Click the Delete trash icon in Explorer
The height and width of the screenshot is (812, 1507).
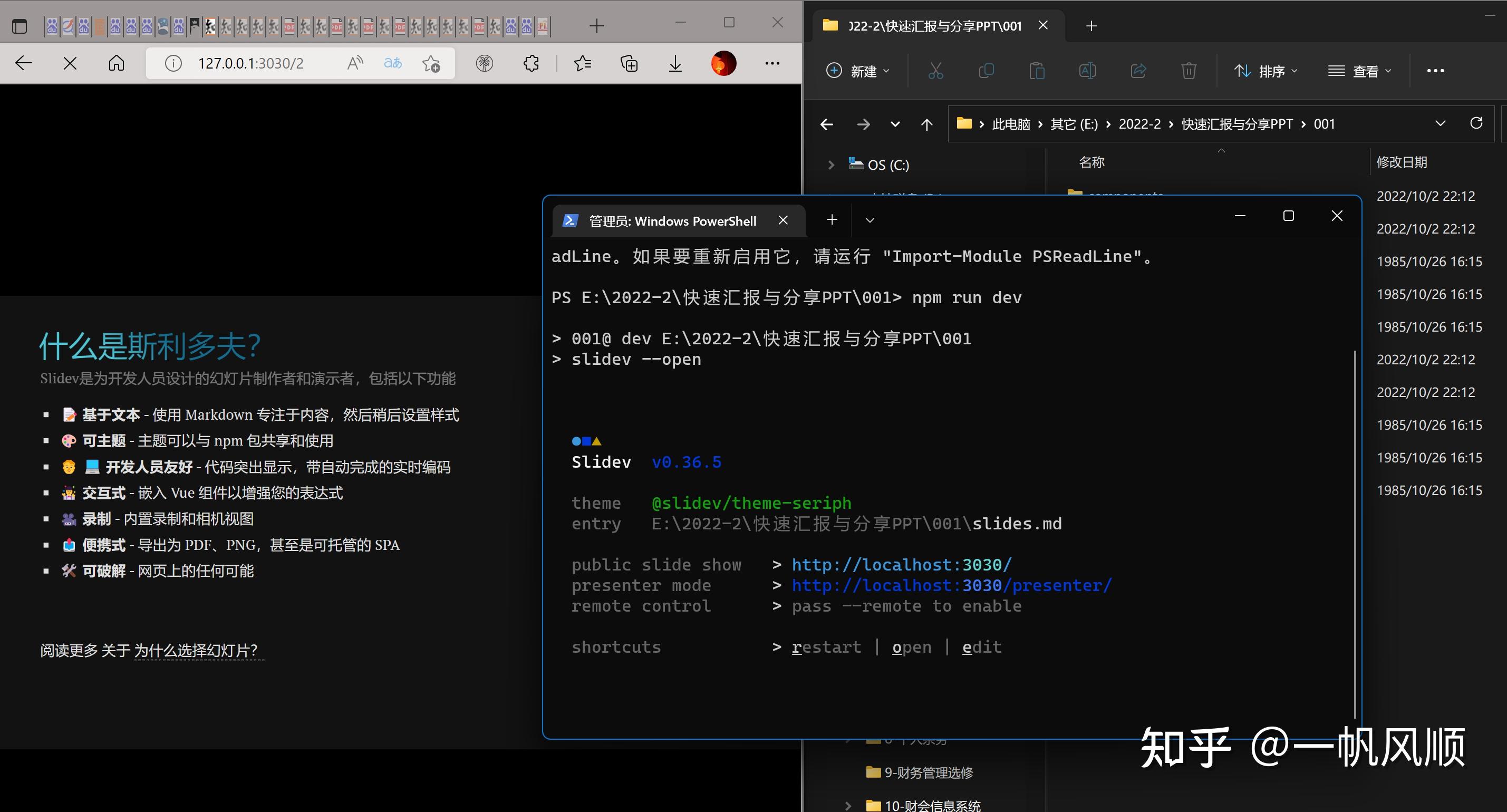tap(1189, 70)
